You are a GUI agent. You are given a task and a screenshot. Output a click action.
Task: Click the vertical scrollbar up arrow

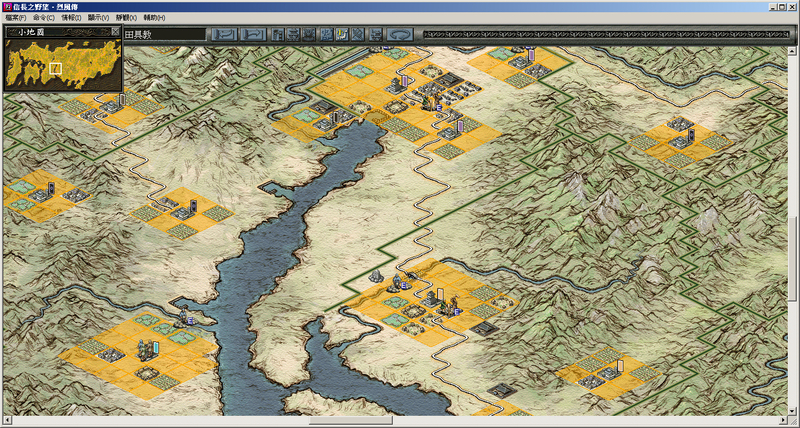(792, 51)
